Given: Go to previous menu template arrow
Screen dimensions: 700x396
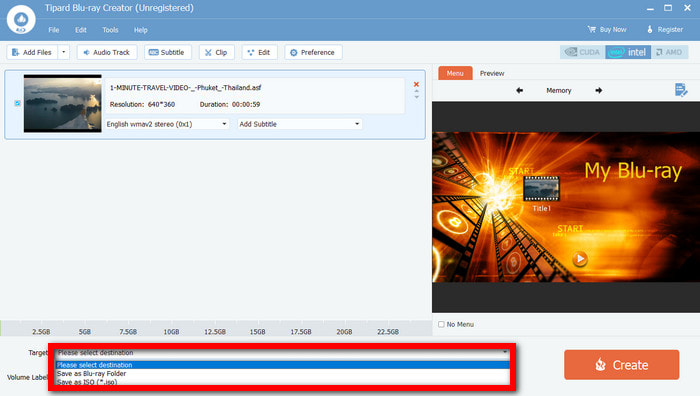Looking at the screenshot, I should coord(519,90).
